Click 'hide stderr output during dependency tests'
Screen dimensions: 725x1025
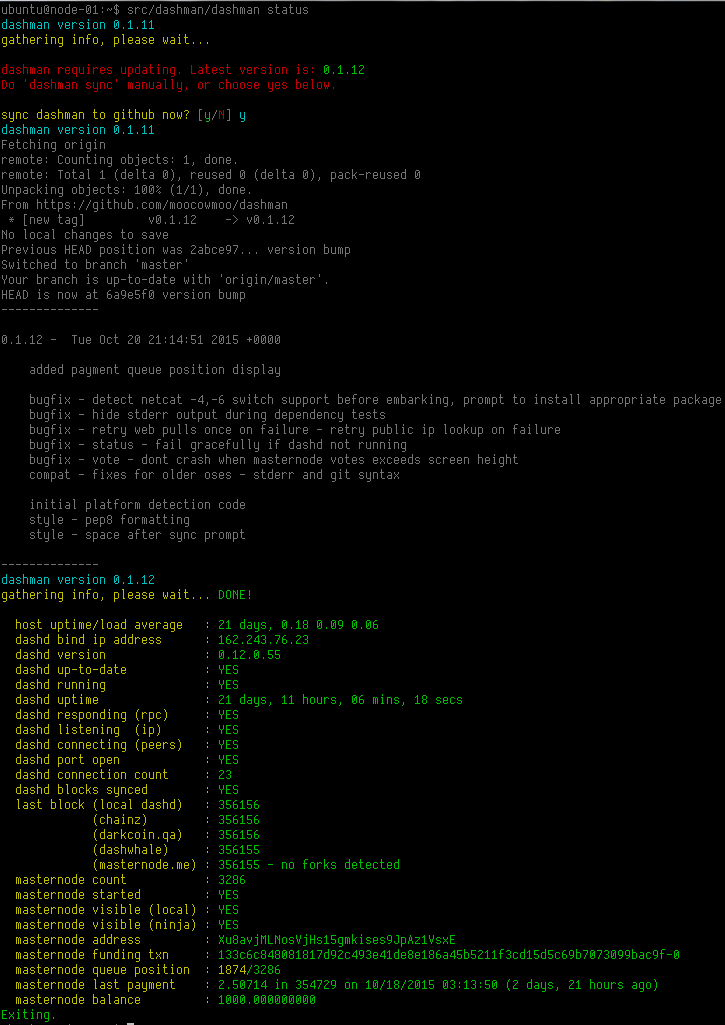(239, 415)
